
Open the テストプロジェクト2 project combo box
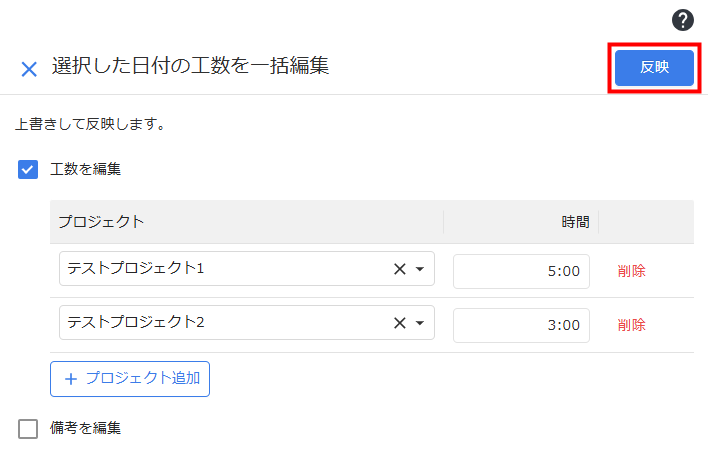tap(247, 322)
